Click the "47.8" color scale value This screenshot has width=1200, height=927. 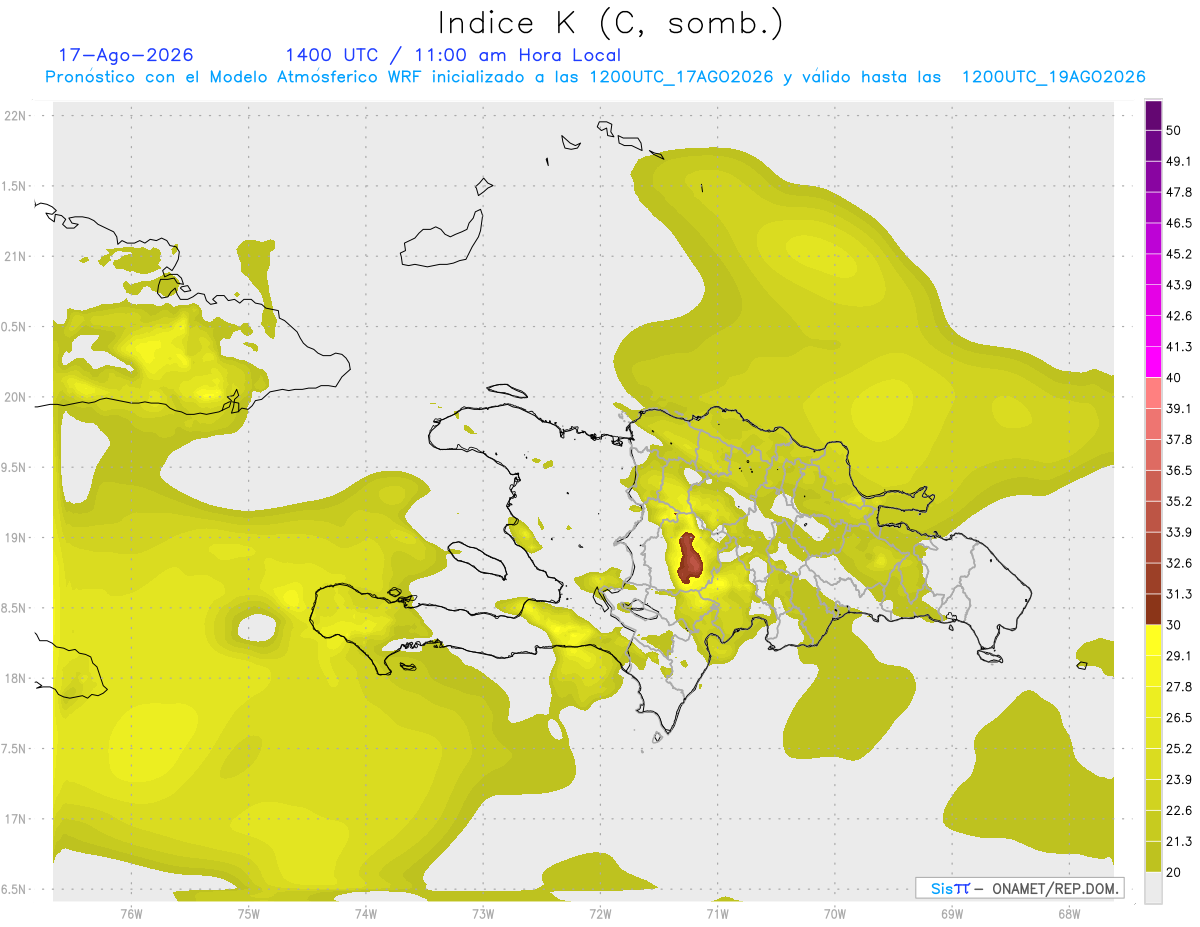click(1179, 192)
